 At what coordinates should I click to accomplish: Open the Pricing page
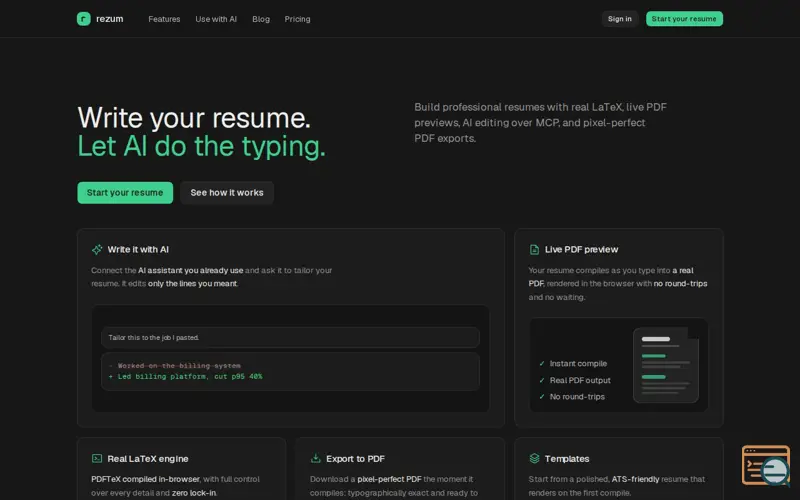pos(297,19)
